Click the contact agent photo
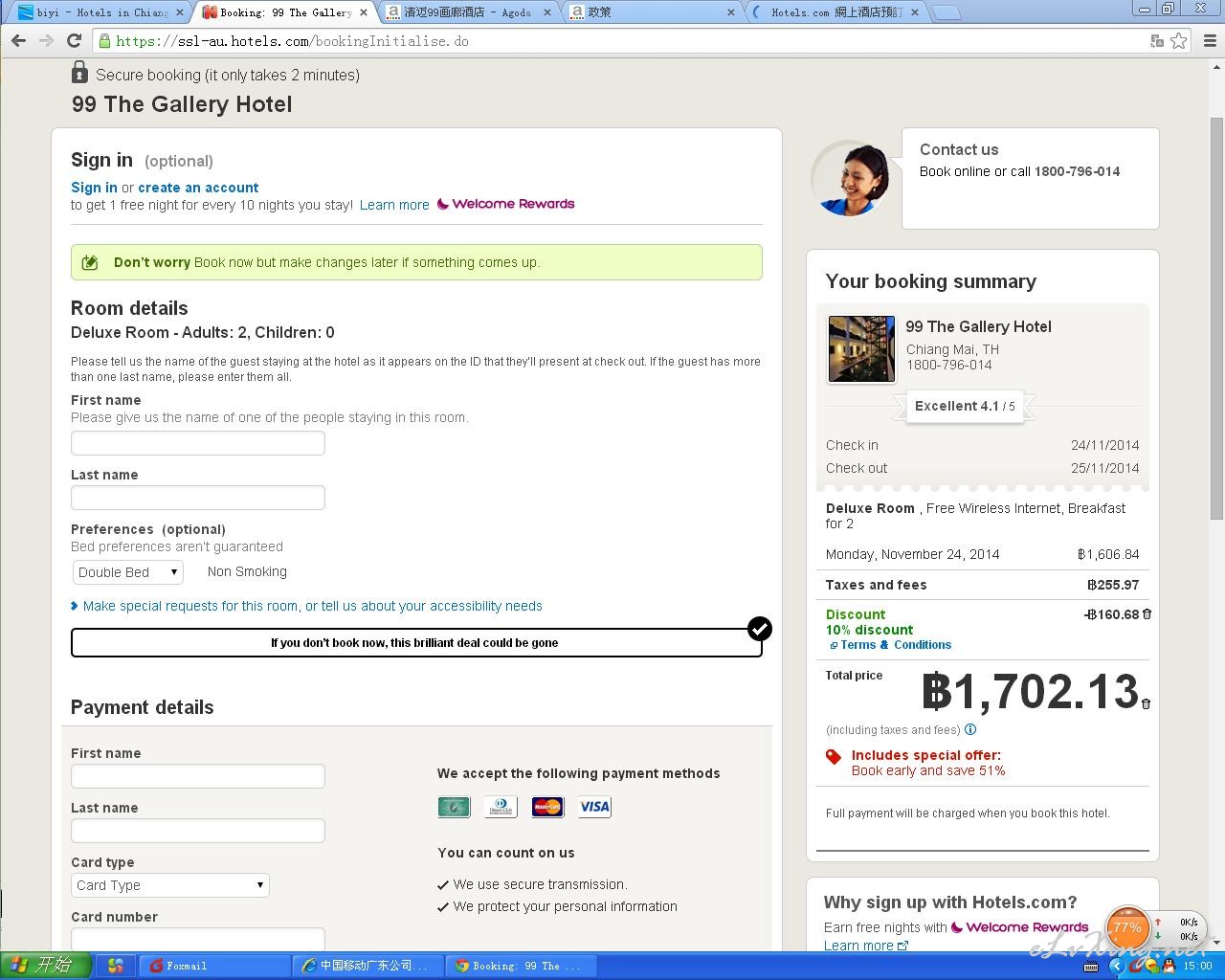 (850, 178)
